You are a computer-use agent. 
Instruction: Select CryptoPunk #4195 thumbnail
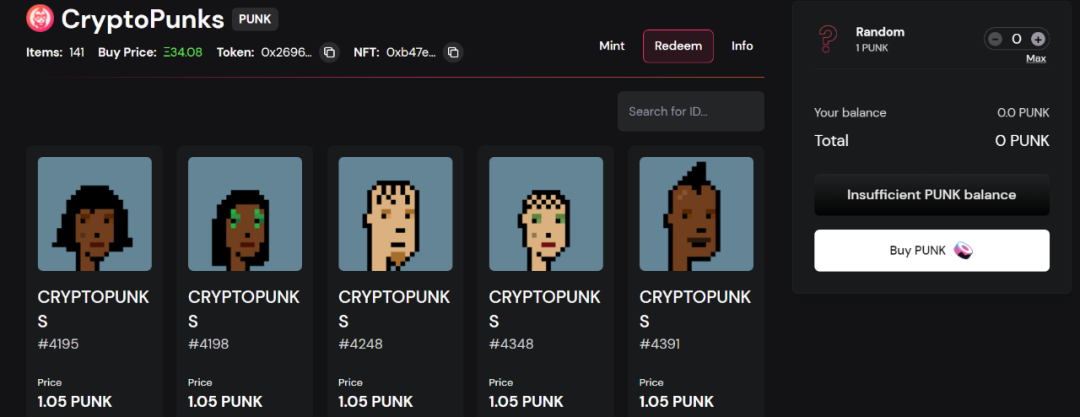(x=95, y=214)
